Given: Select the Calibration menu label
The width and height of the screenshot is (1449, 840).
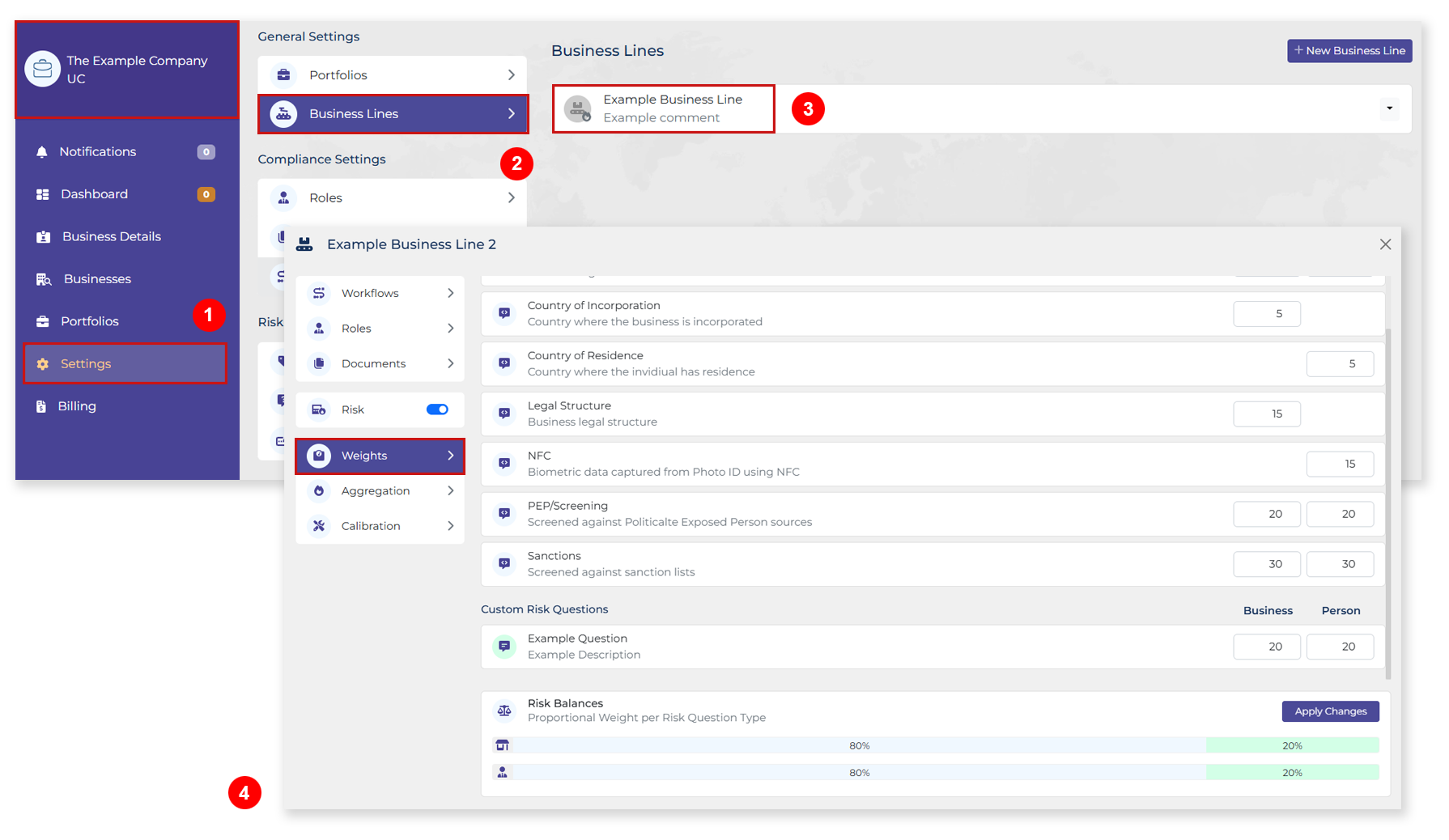Looking at the screenshot, I should [x=371, y=526].
